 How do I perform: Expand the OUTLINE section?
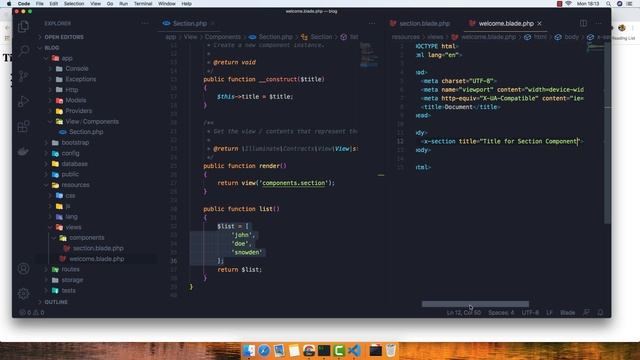pos(56,302)
